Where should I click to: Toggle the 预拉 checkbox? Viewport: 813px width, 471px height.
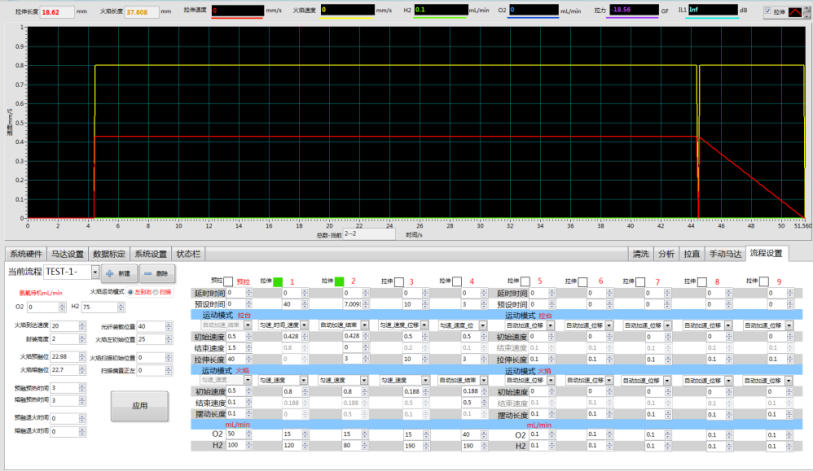click(x=228, y=281)
